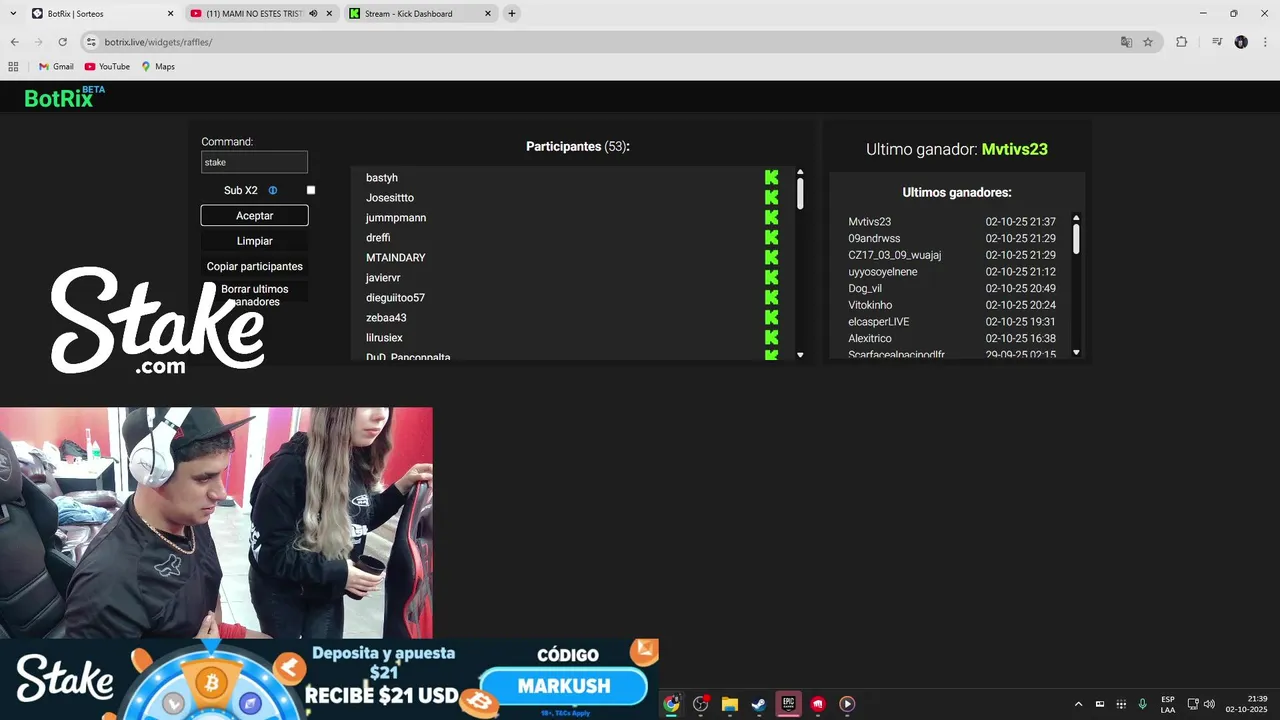Click the Kick icon beside jummpmann

click(771, 217)
